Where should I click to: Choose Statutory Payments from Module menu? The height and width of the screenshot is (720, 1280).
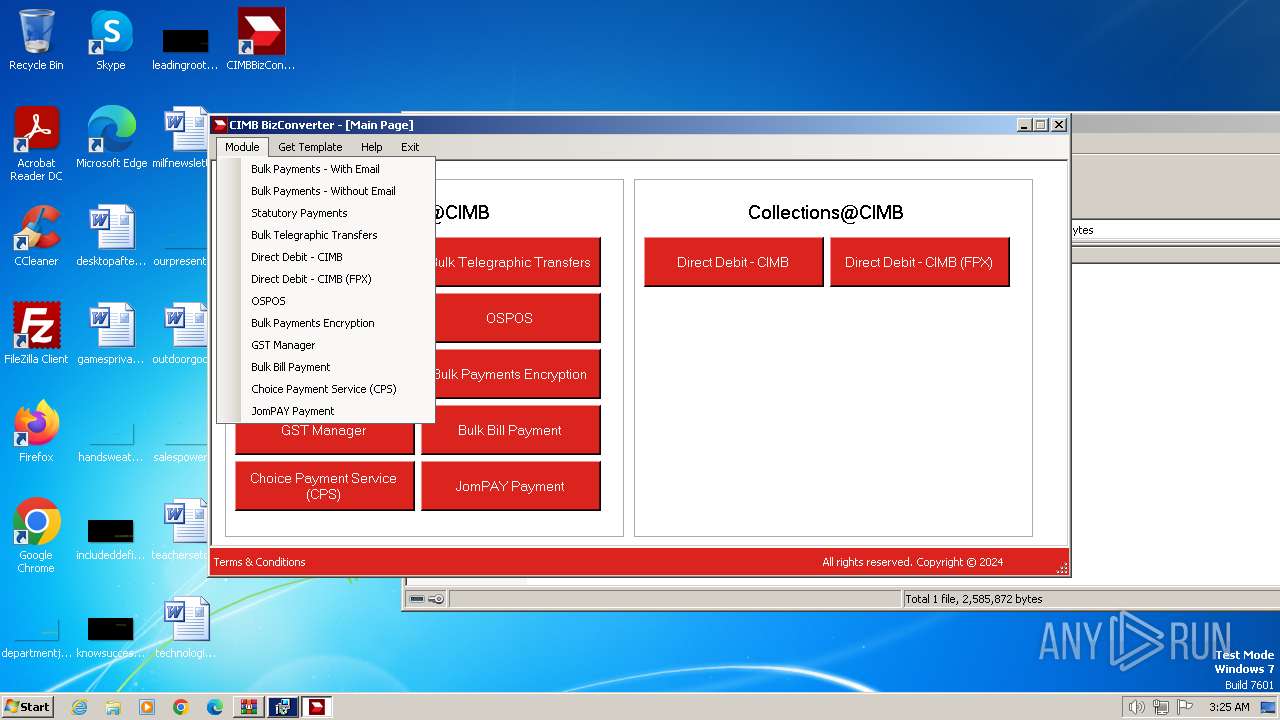click(x=326, y=213)
